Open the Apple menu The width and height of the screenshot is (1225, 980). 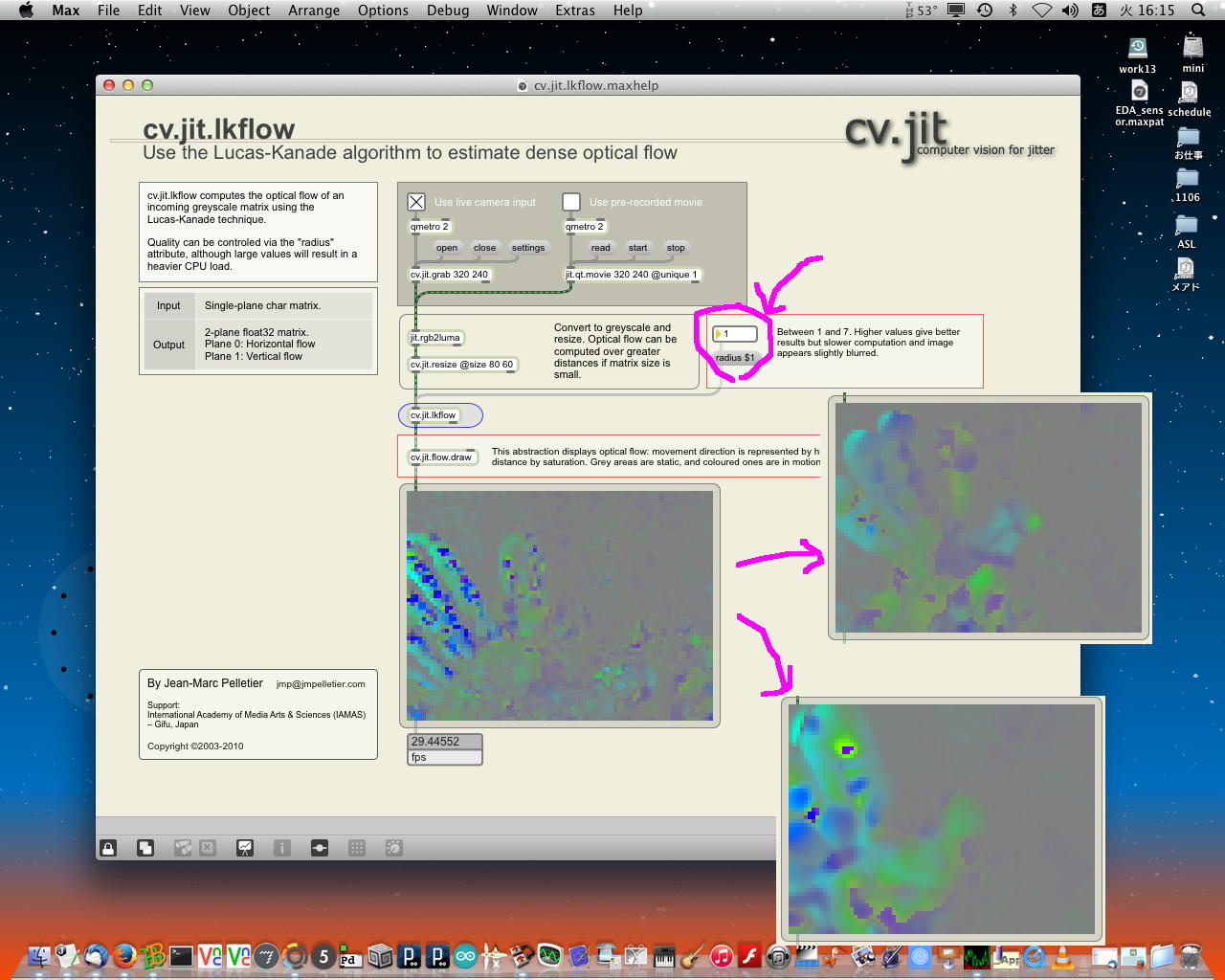click(x=26, y=11)
